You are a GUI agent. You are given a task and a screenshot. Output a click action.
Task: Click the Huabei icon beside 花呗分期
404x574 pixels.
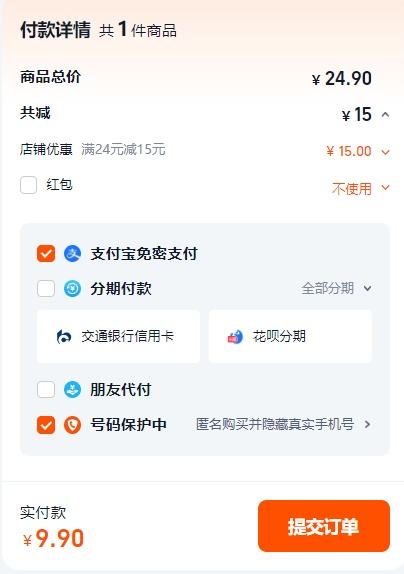coord(235,336)
